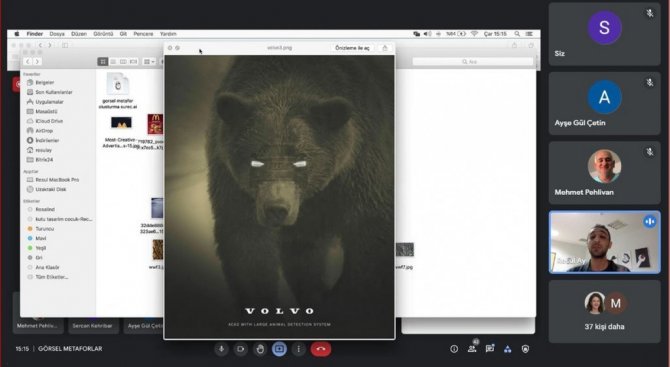Open Görüntü menu in menu bar
The image size is (670, 367).
[x=103, y=34]
